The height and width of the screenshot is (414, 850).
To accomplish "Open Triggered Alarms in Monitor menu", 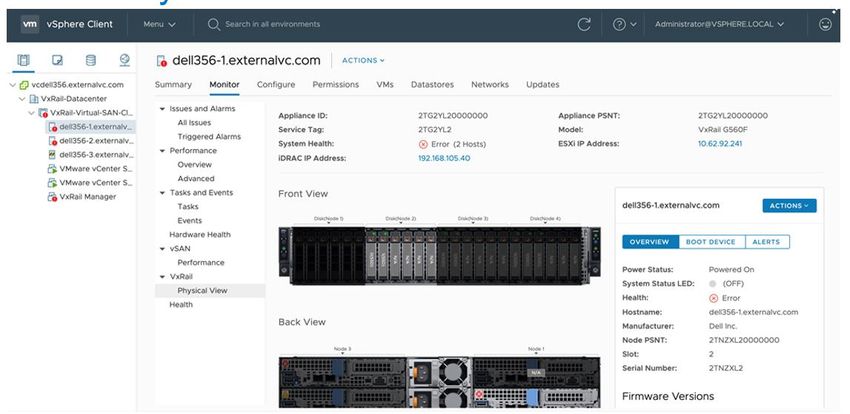I will click(209, 137).
